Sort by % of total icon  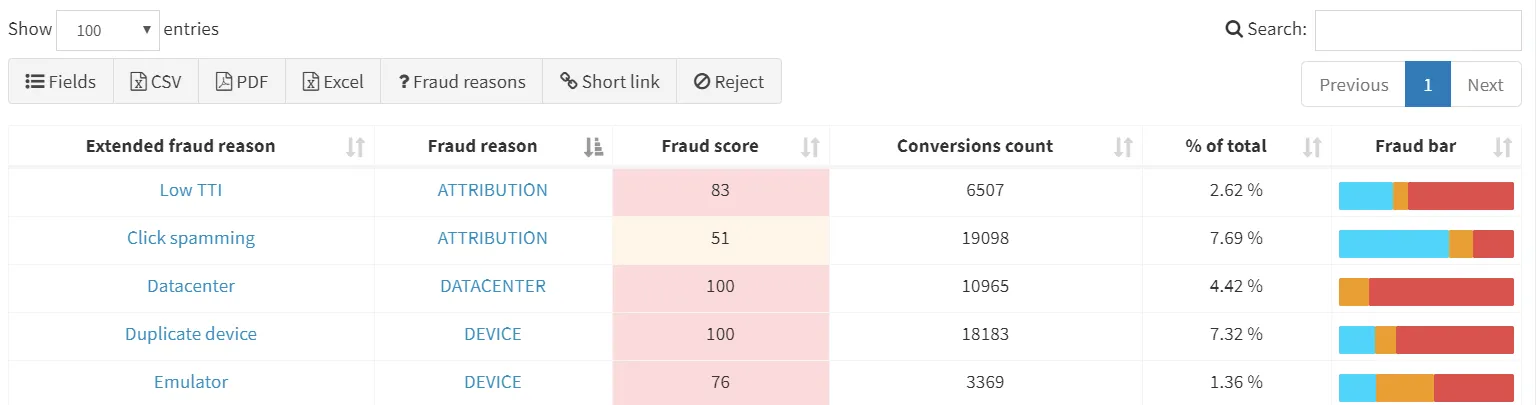point(1312,147)
